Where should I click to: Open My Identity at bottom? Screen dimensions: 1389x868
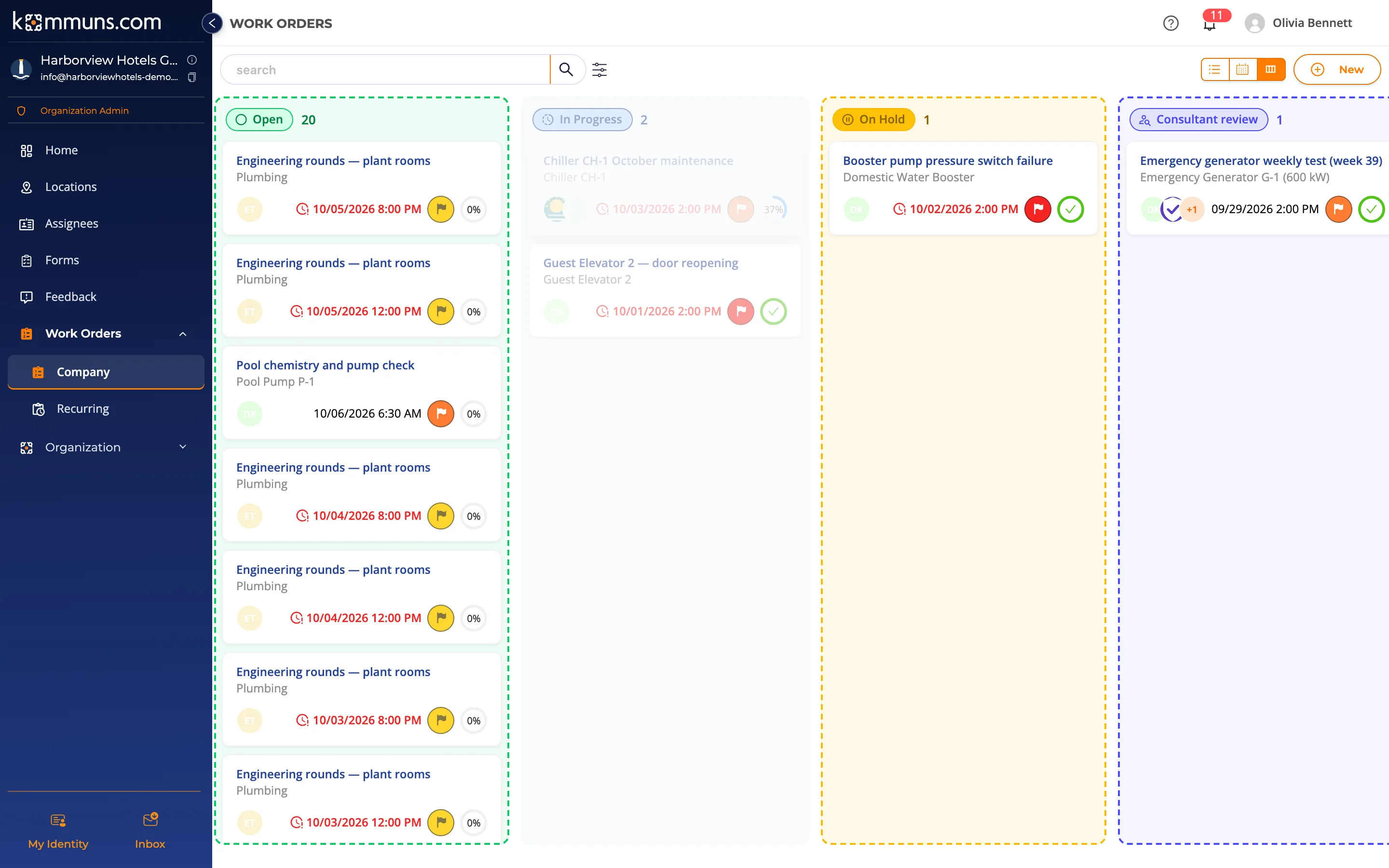point(58,831)
